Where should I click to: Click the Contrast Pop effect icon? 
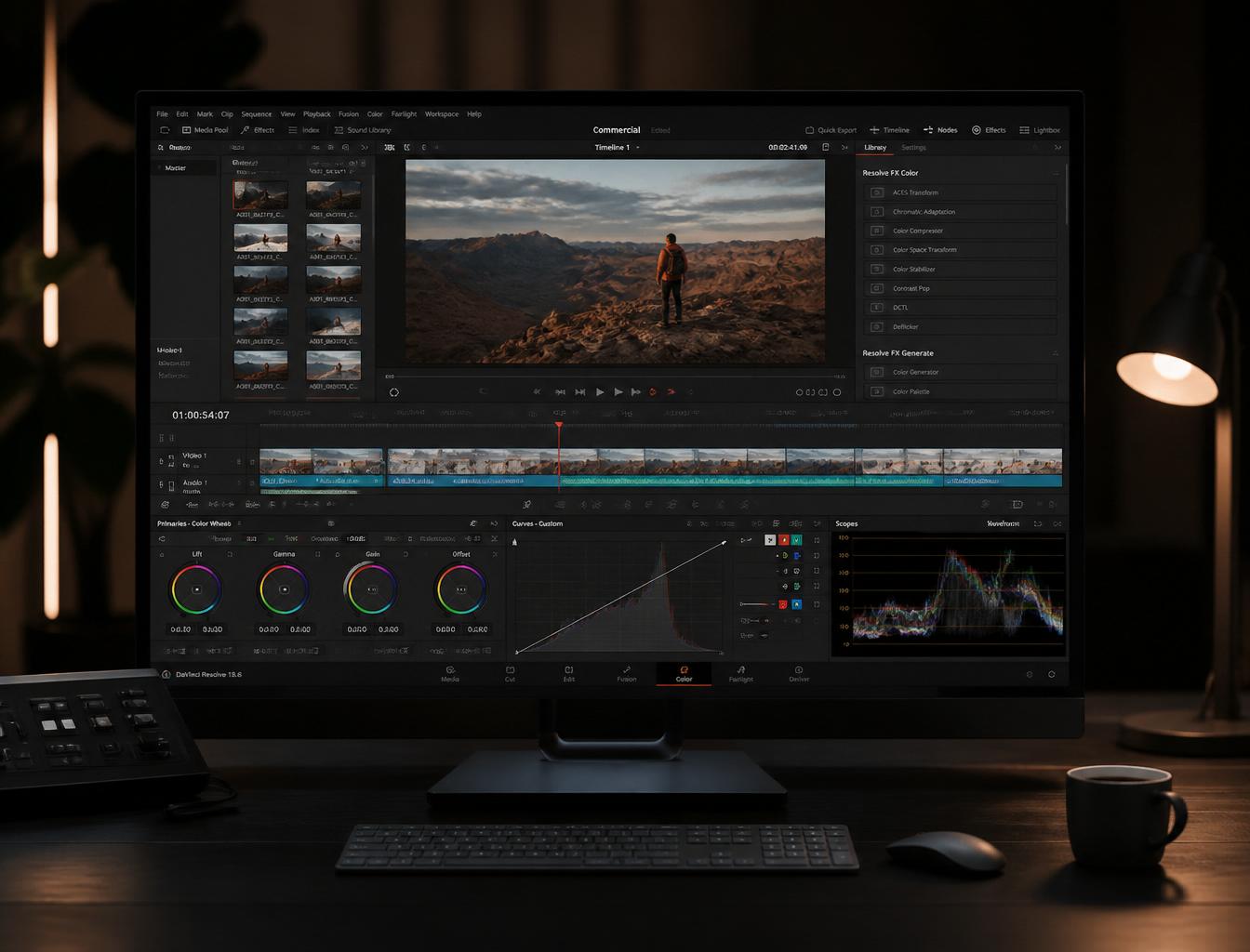click(876, 288)
